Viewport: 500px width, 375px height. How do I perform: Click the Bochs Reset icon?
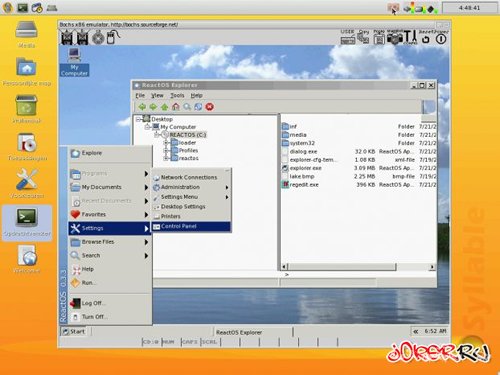(x=425, y=39)
